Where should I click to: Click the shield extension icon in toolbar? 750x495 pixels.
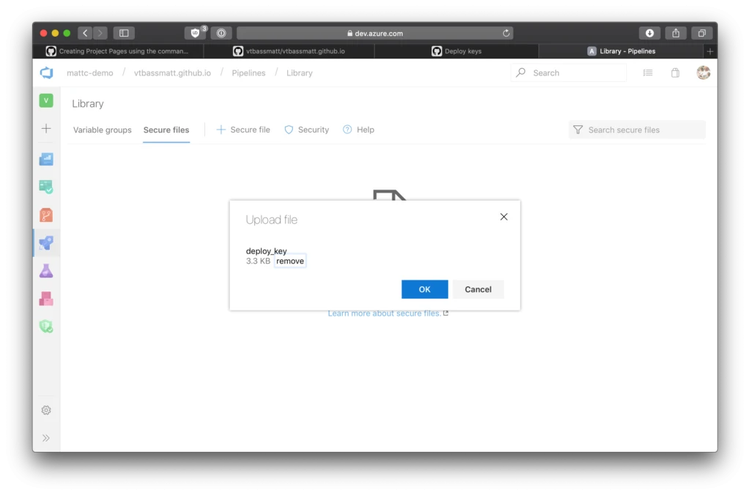195,33
